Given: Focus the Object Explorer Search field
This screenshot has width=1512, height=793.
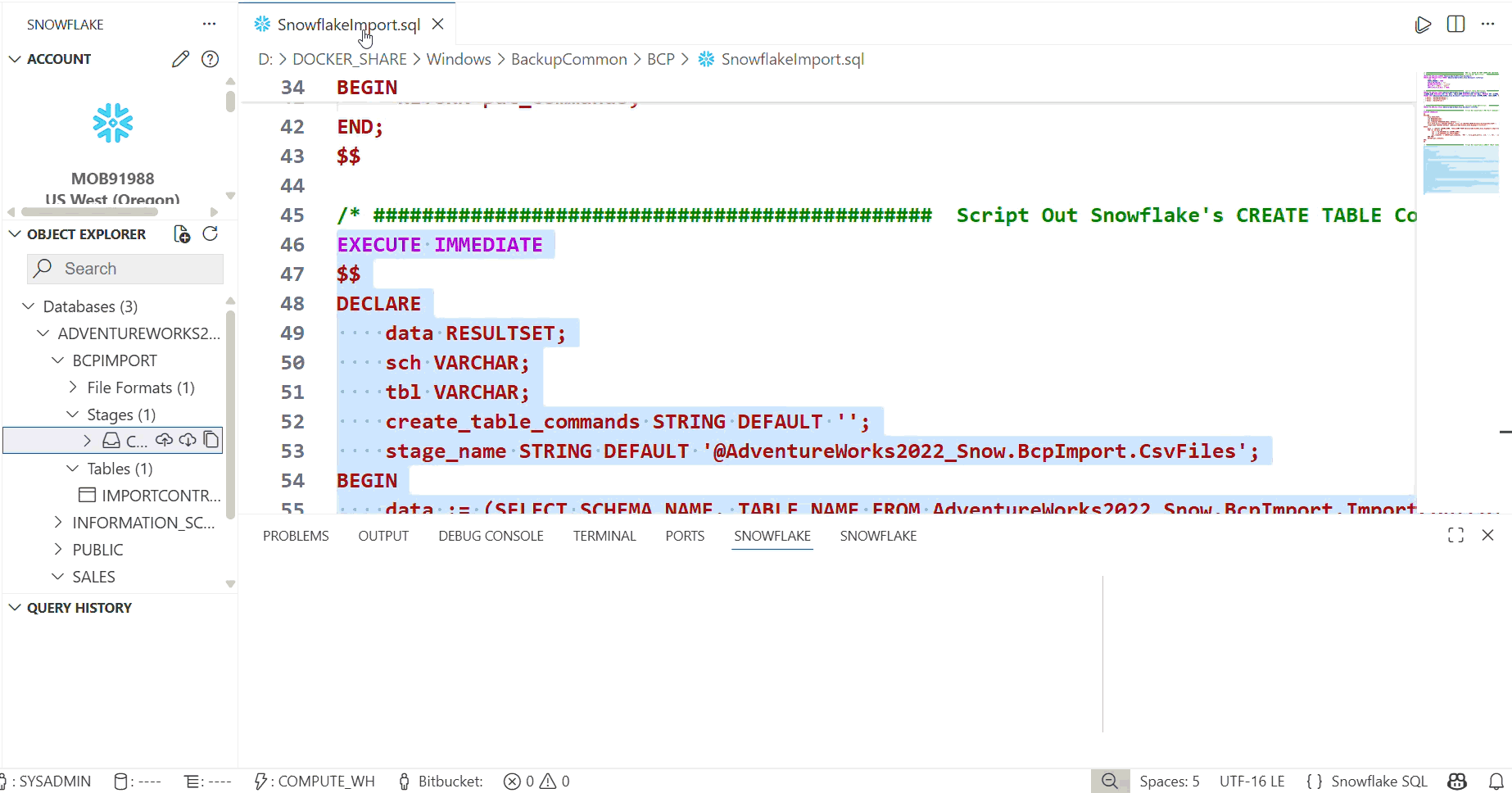Looking at the screenshot, I should (125, 269).
